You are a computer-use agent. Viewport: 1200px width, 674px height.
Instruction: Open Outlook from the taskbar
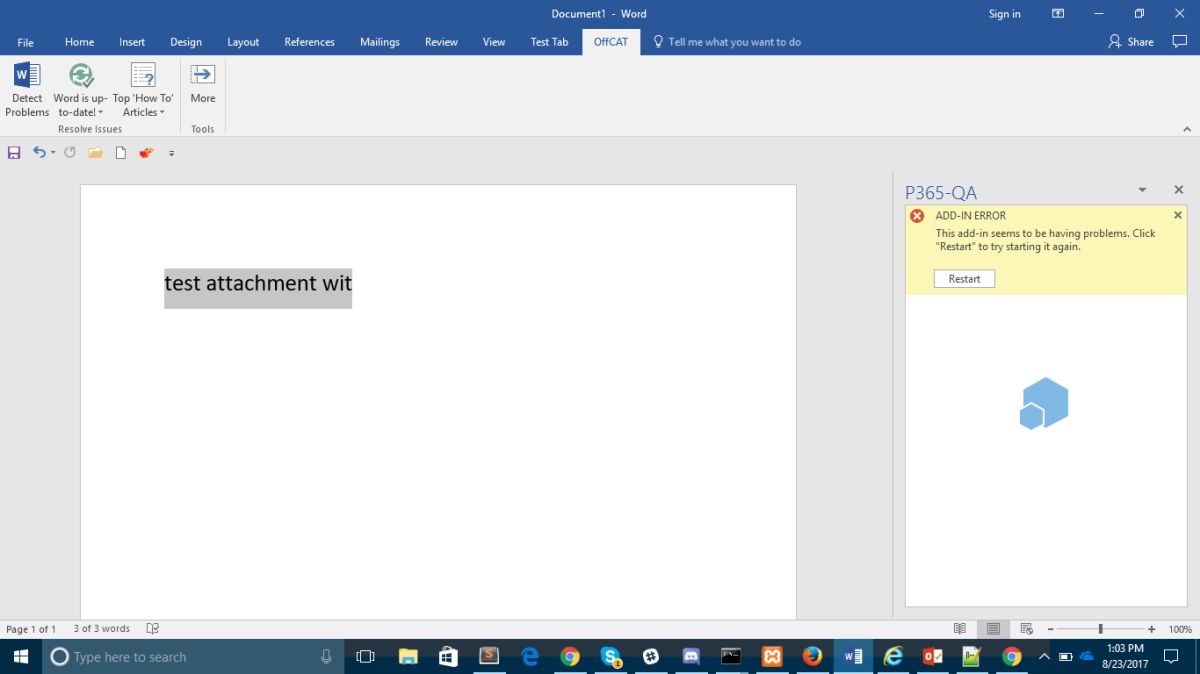point(933,657)
